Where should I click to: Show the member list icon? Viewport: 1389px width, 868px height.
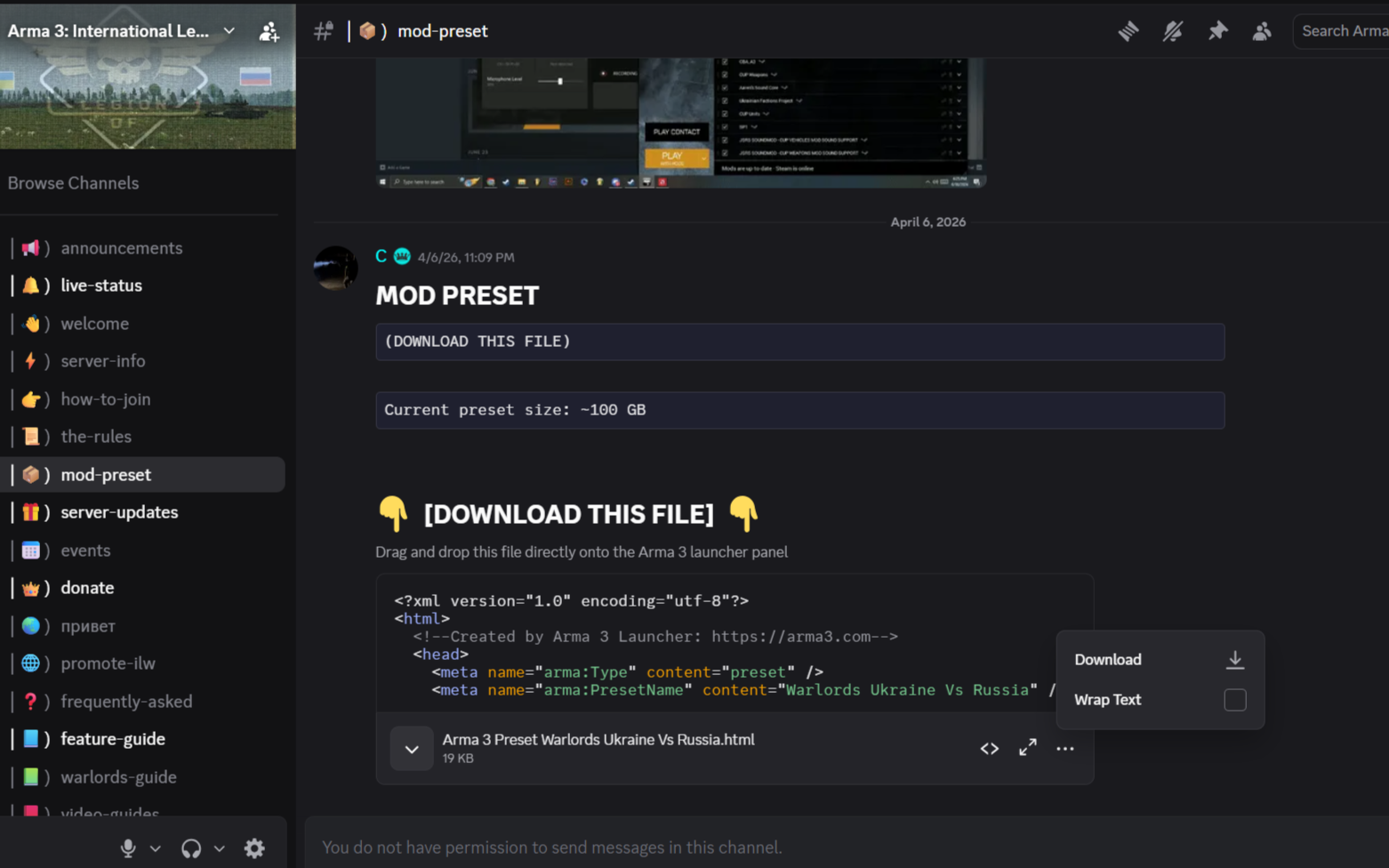coord(1262,31)
